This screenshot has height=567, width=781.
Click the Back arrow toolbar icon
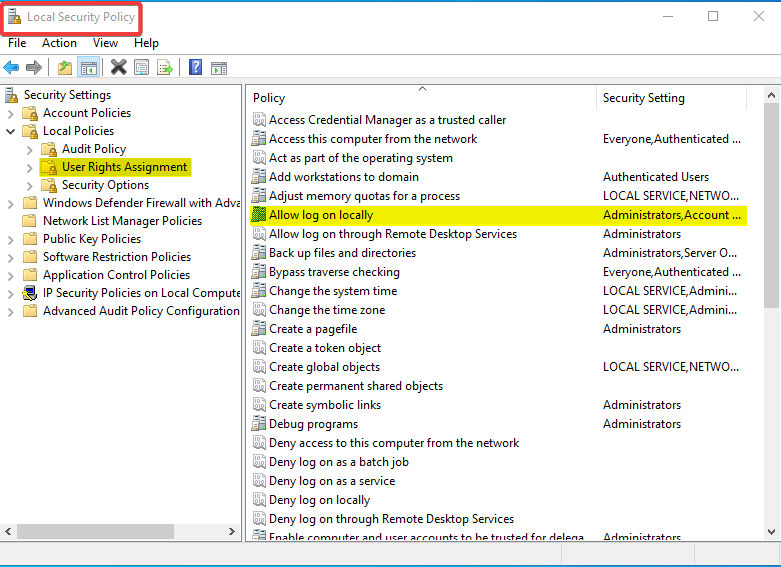coord(11,67)
